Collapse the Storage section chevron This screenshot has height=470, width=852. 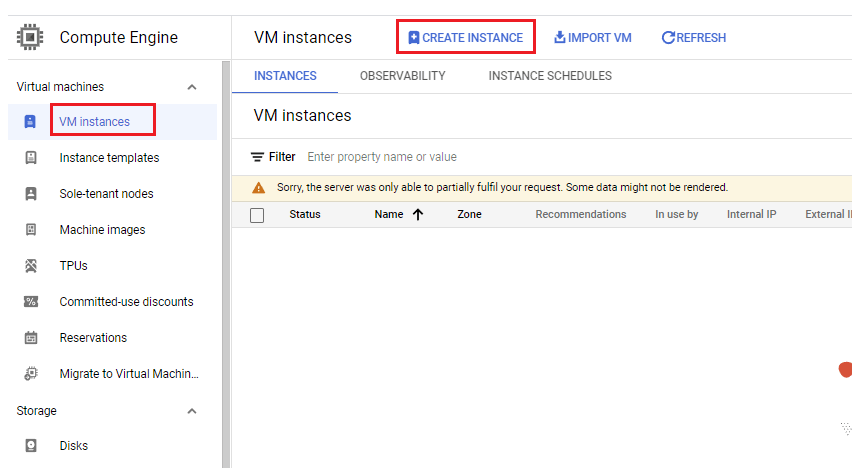192,411
